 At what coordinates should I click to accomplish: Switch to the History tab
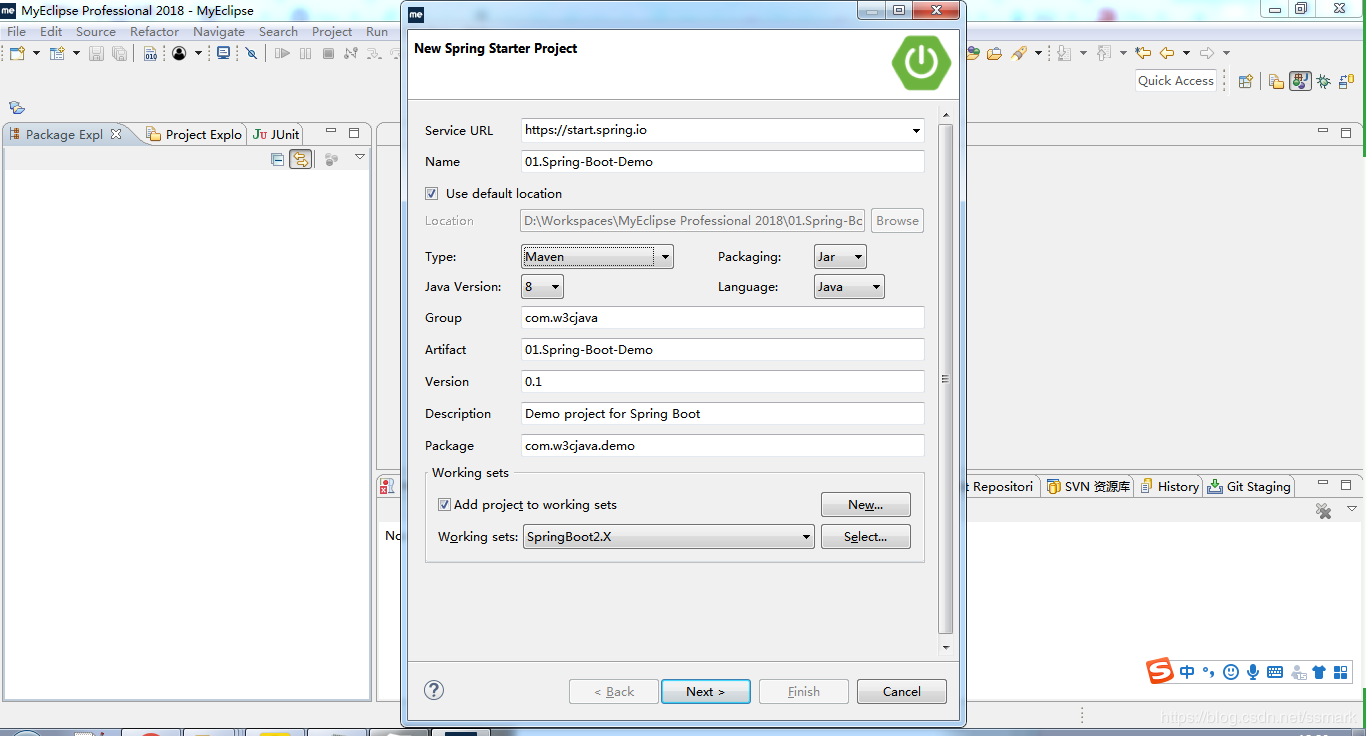tap(1170, 487)
